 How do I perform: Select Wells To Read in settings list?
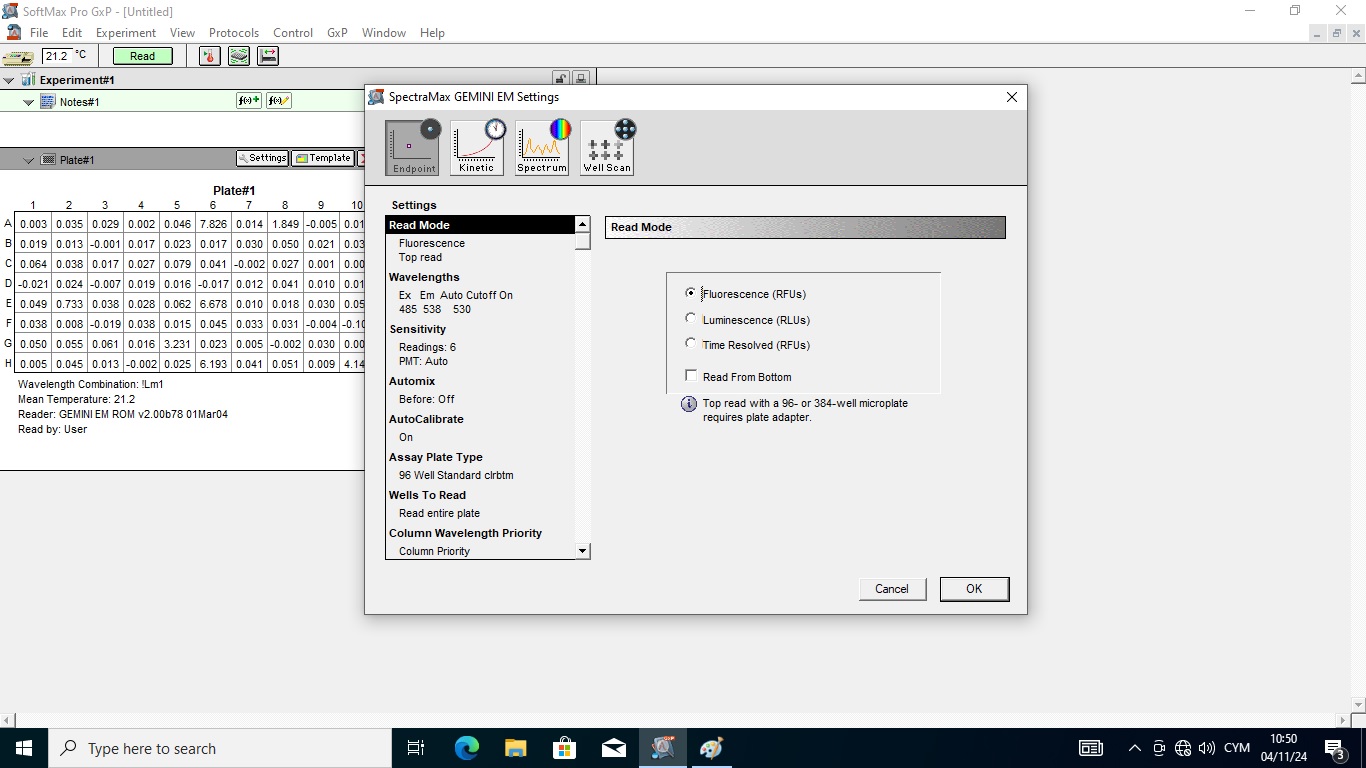(427, 495)
